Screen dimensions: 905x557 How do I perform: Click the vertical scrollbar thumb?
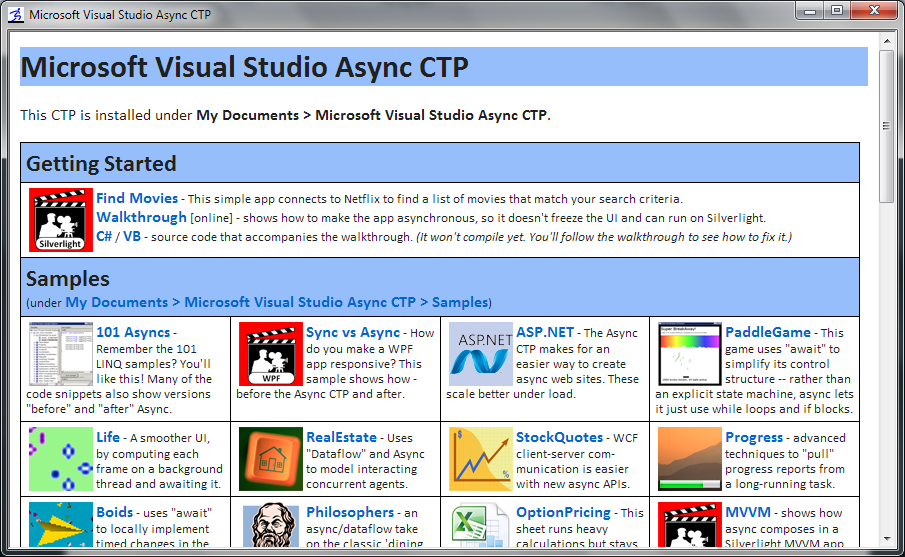(x=887, y=126)
